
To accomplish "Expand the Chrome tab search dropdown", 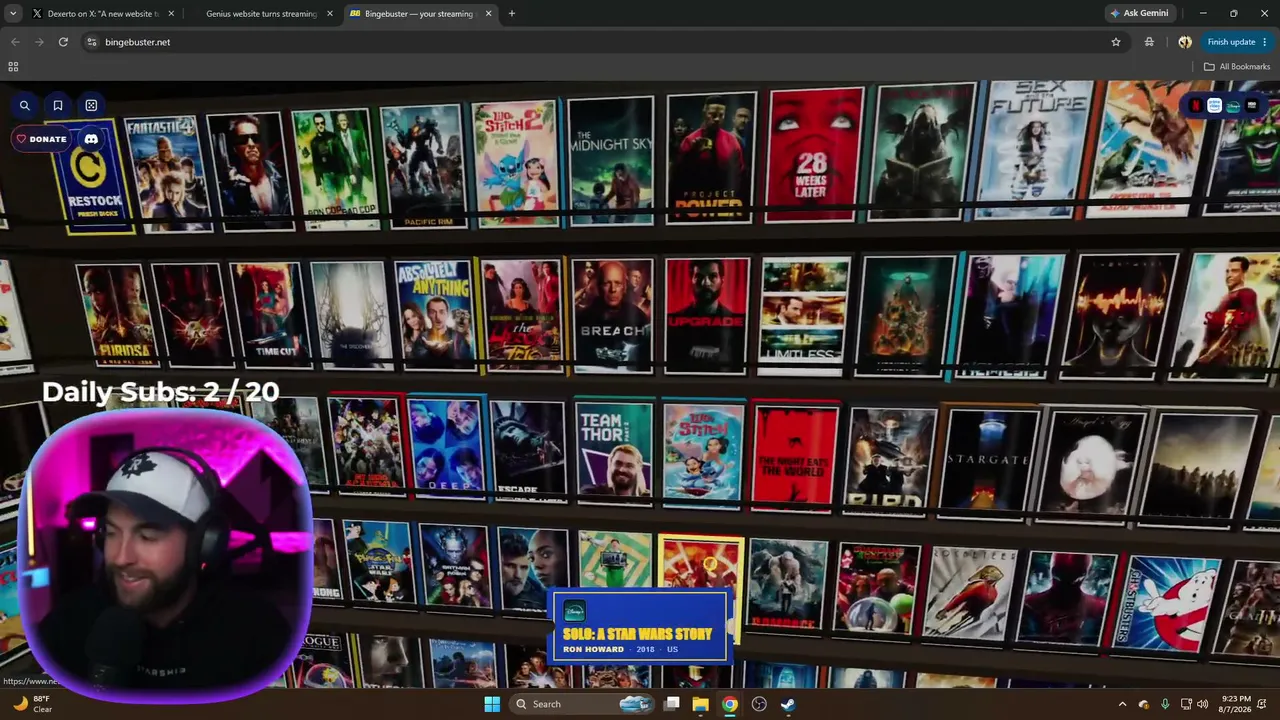I will click(13, 14).
